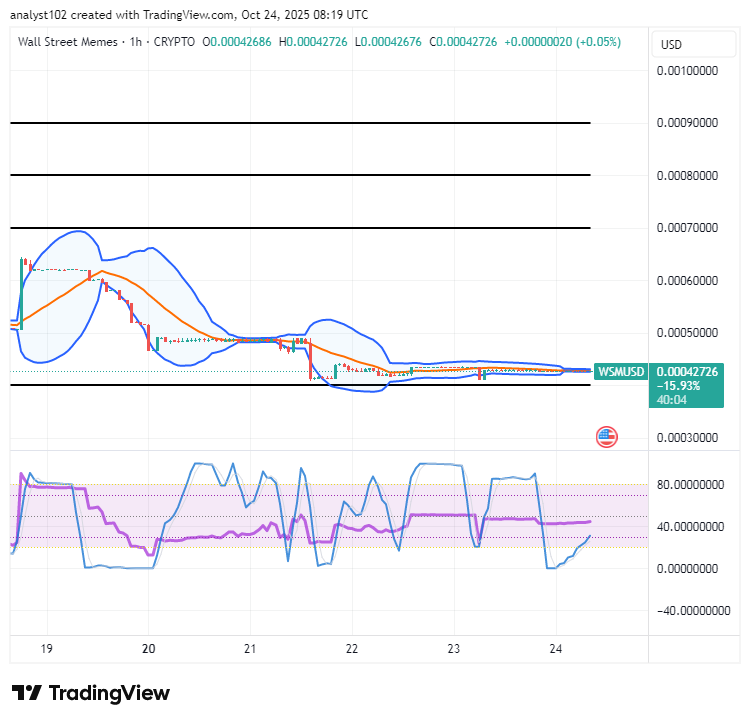Viewport: 750px width, 723px height.
Task: Click the 0.00060000 price axis label
Action: coord(687,281)
